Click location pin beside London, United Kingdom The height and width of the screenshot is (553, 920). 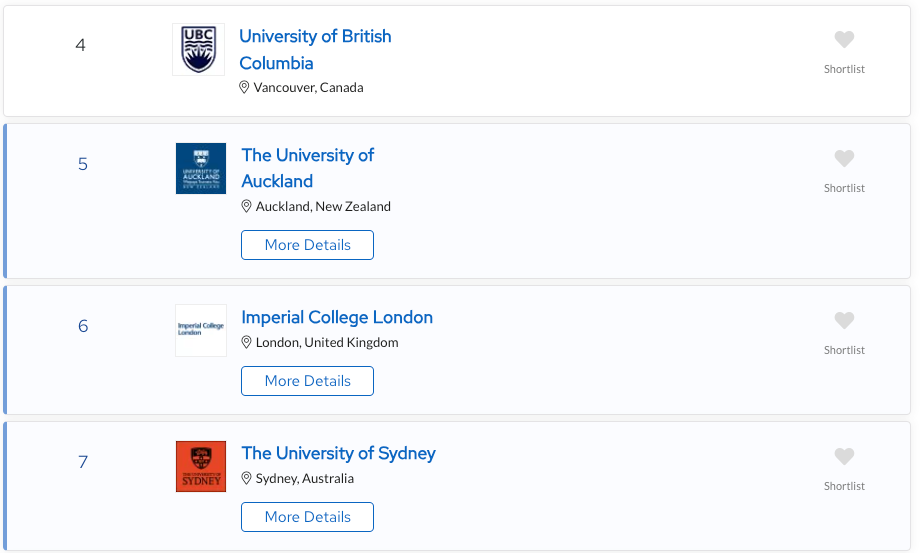tap(246, 342)
